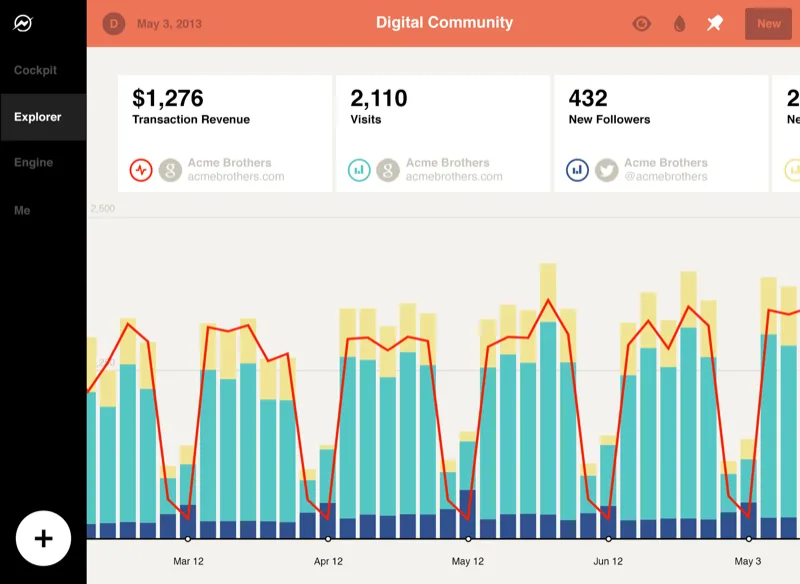Click the Google icon on Visits card
This screenshot has height=584, width=800.
(x=388, y=170)
